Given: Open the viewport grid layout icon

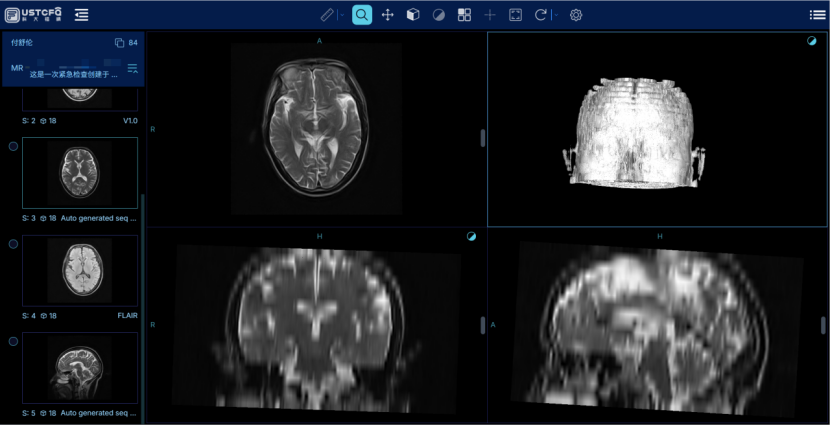Looking at the screenshot, I should 464,15.
